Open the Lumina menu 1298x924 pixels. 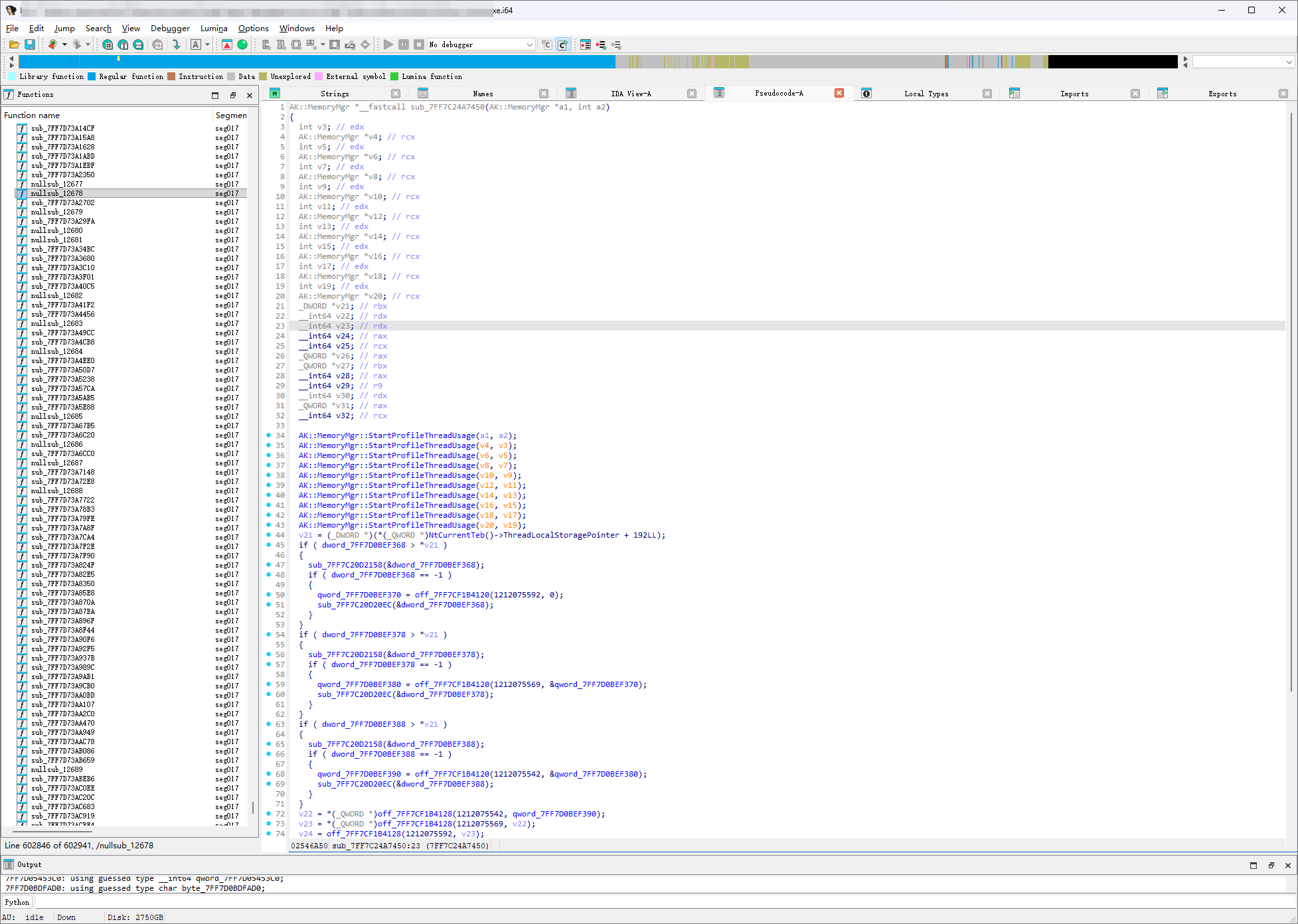pos(214,28)
